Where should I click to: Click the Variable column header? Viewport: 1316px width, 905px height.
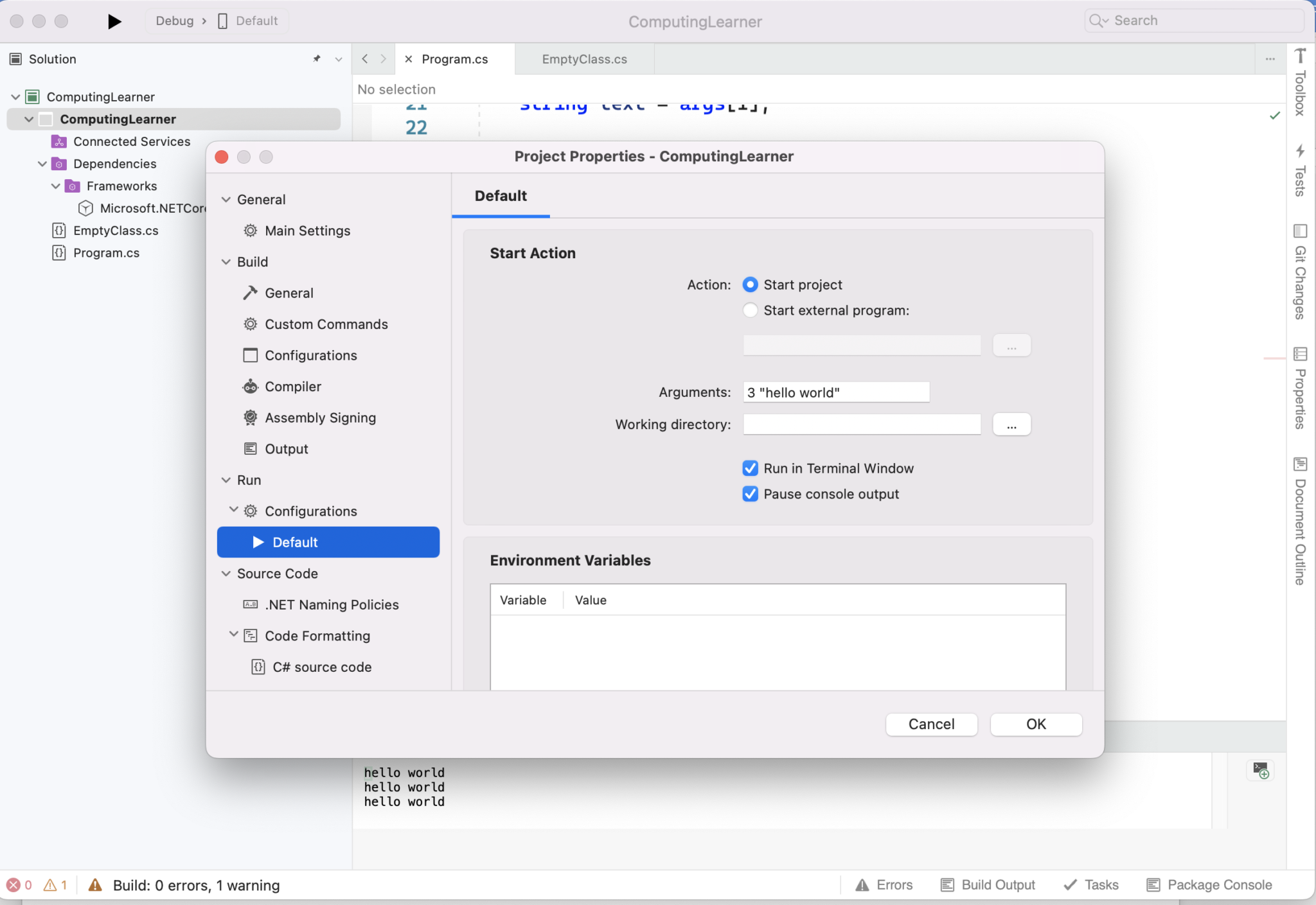(523, 600)
